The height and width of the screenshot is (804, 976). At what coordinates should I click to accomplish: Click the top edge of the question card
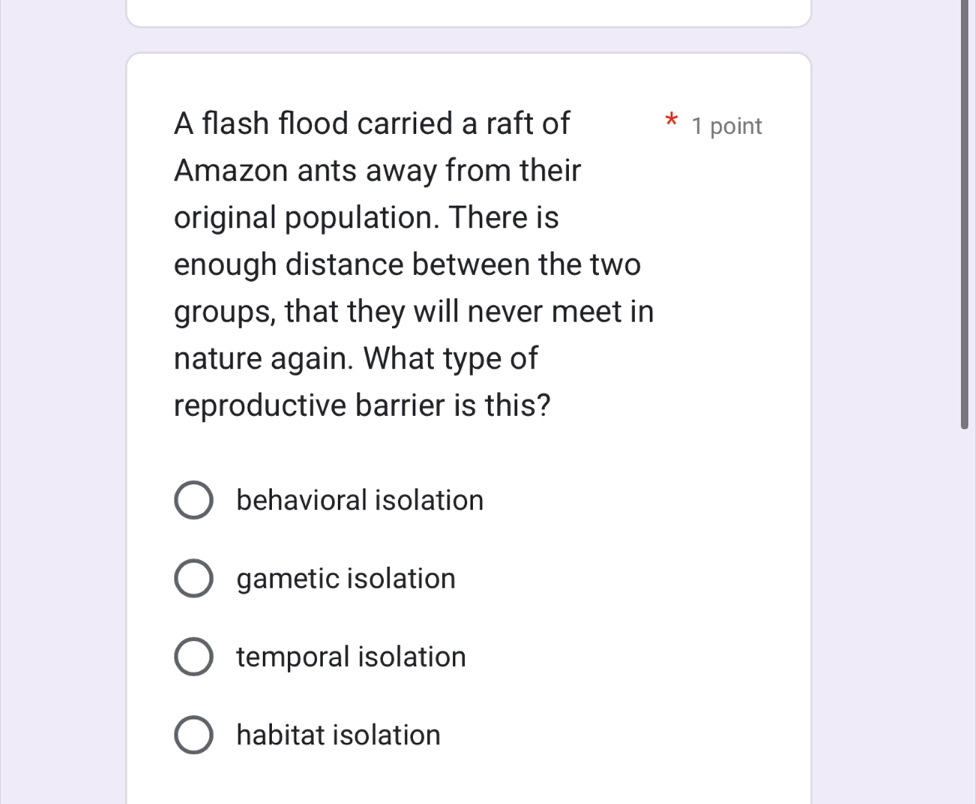(x=469, y=54)
